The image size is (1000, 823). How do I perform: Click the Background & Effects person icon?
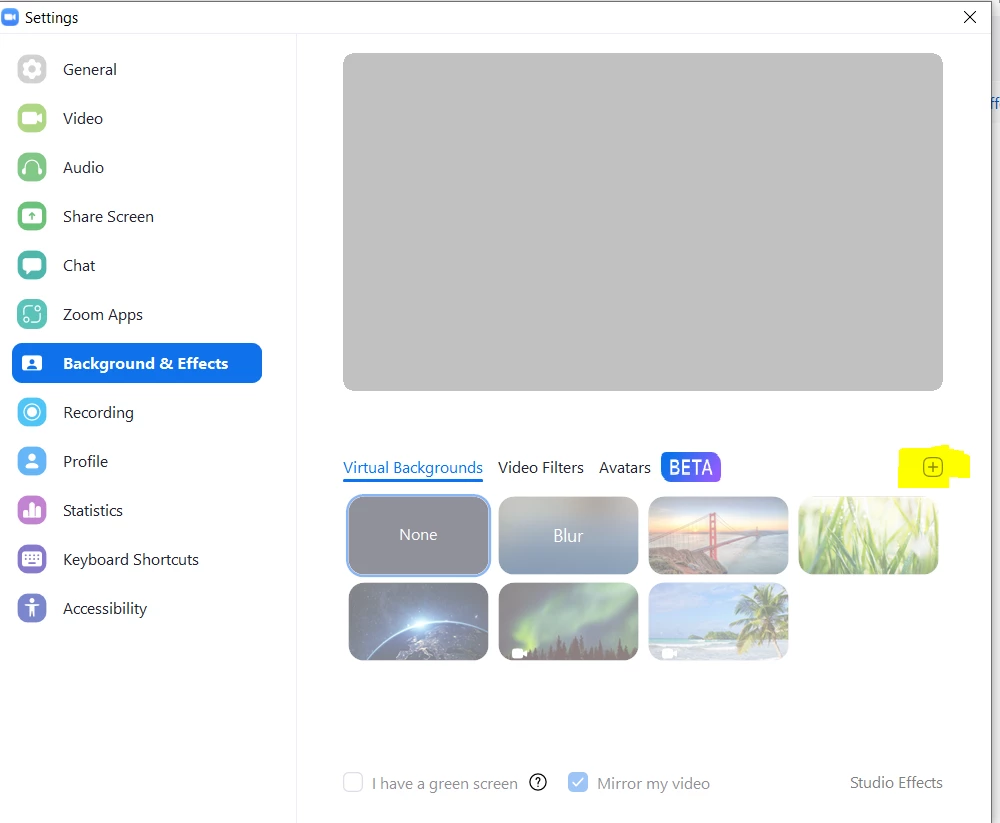click(x=32, y=364)
